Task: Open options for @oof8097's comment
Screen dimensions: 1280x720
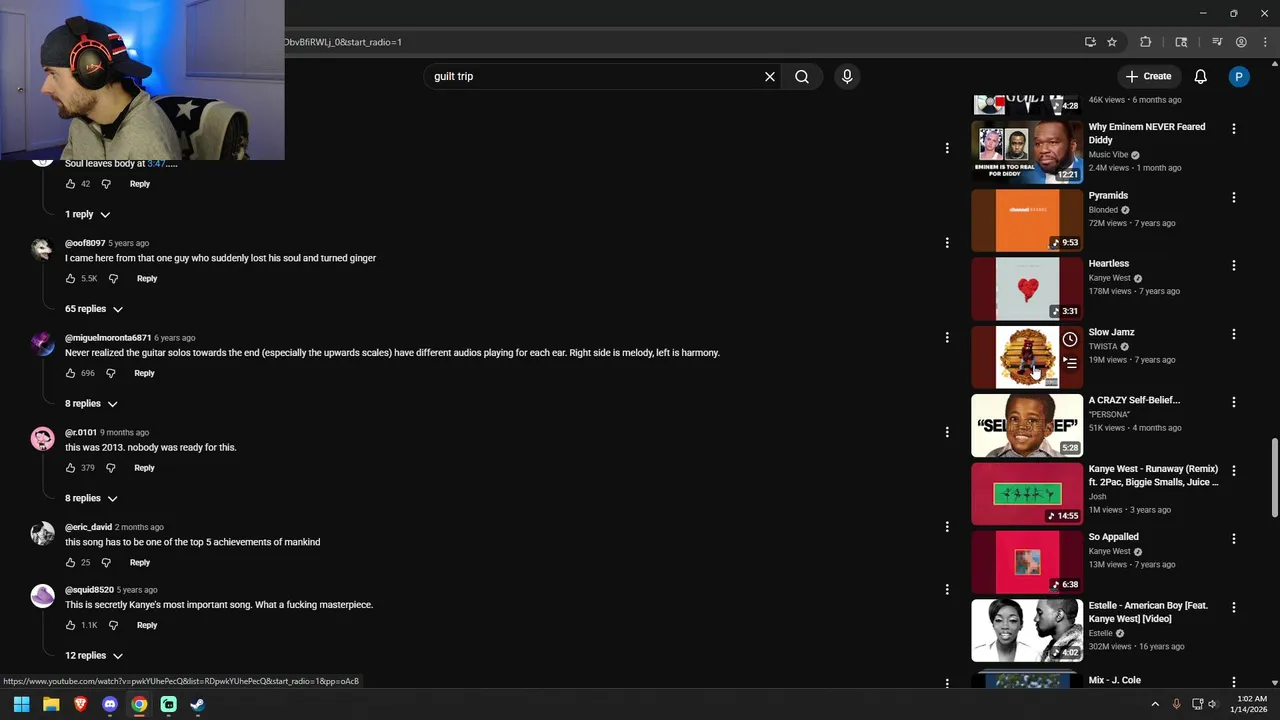Action: (x=947, y=243)
